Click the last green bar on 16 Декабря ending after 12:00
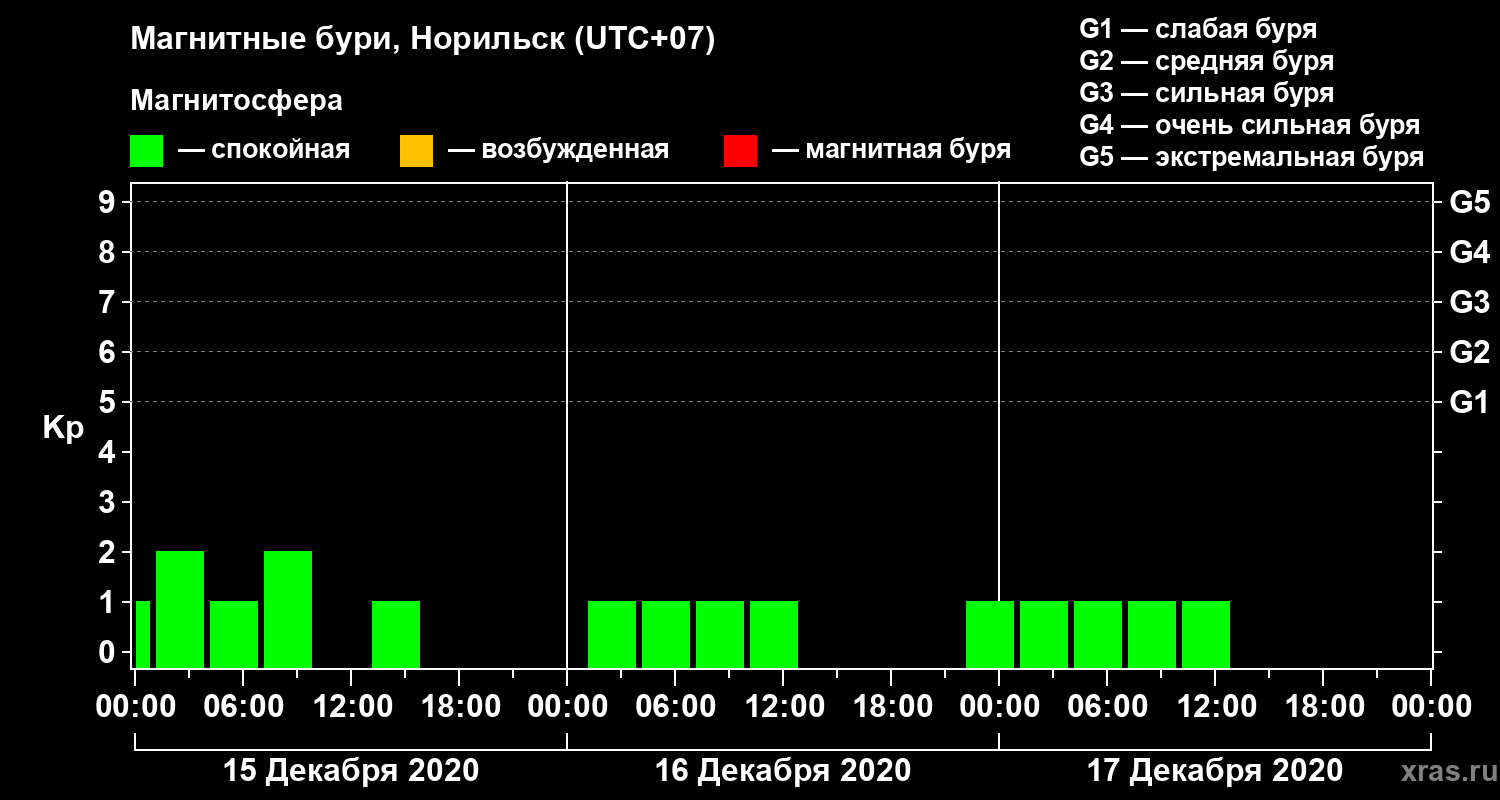Viewport: 1500px width, 800px height. [774, 634]
